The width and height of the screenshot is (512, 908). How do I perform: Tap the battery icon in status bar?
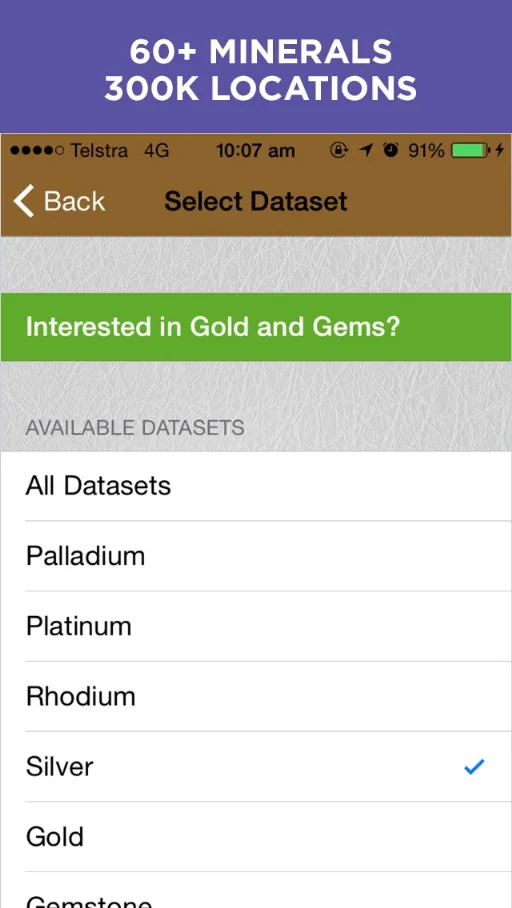click(470, 151)
